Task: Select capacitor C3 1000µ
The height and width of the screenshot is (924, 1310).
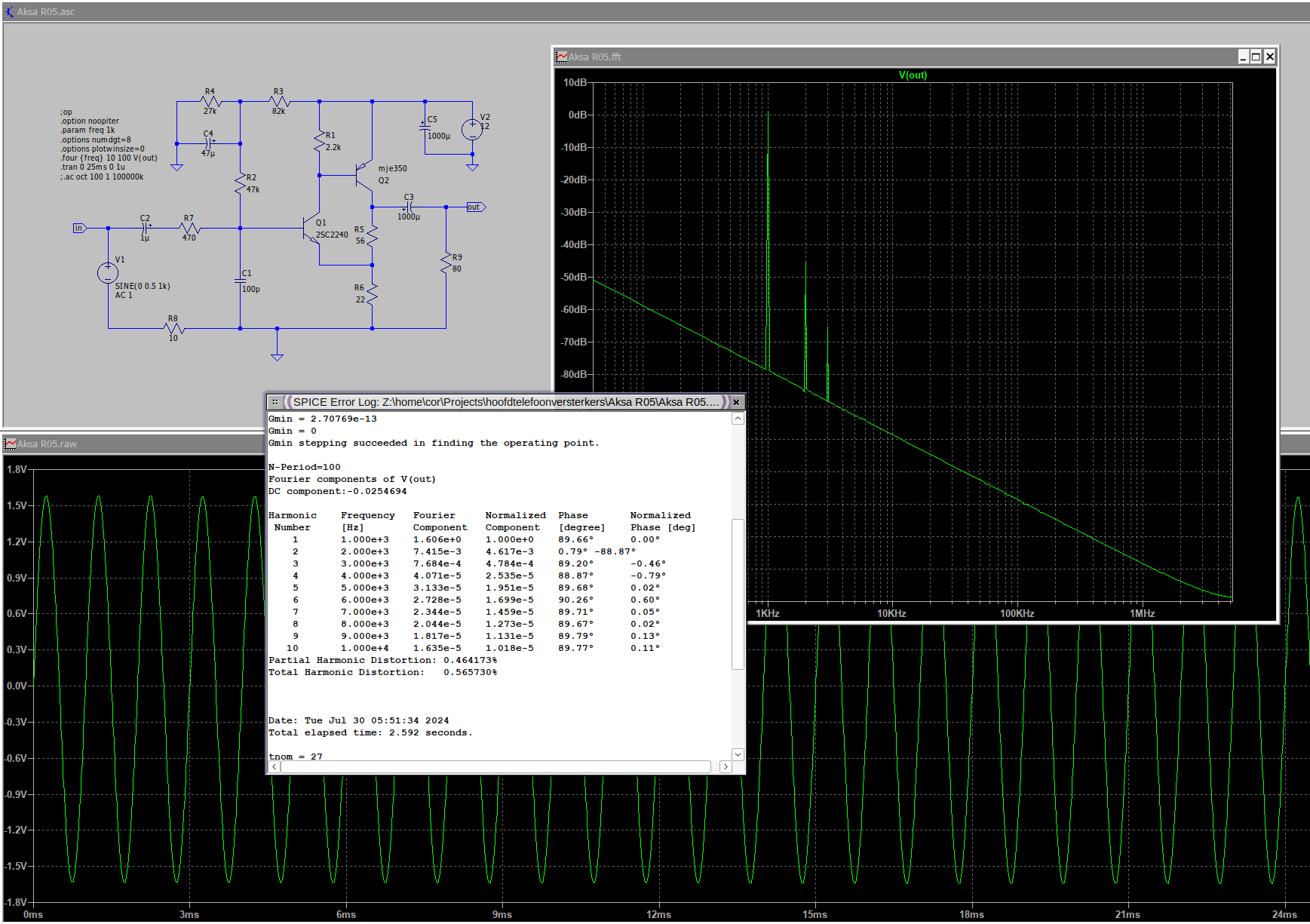Action: [x=409, y=207]
